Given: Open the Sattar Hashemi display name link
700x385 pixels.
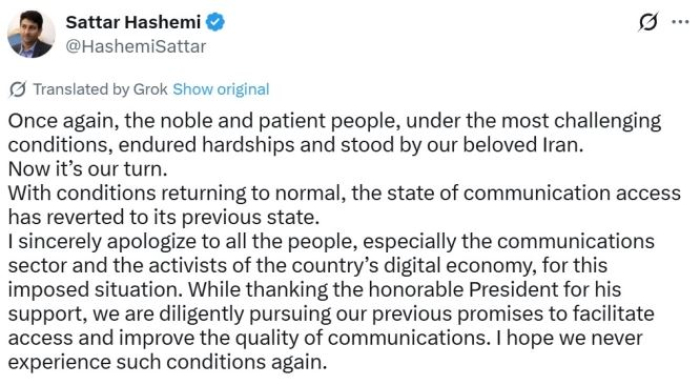Looking at the screenshot, I should [x=133, y=22].
